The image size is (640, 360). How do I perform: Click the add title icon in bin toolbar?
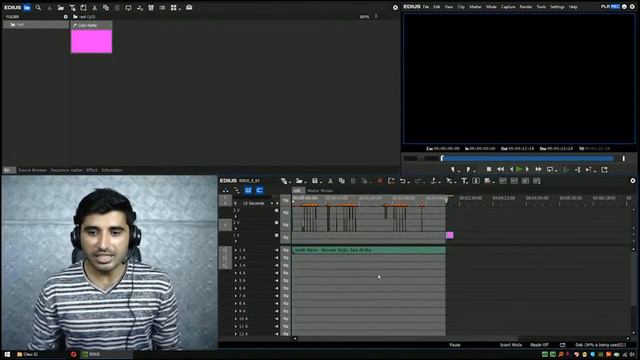click(x=72, y=7)
